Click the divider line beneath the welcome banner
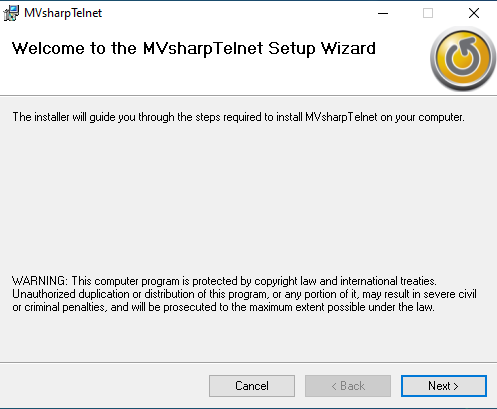 pos(248,96)
